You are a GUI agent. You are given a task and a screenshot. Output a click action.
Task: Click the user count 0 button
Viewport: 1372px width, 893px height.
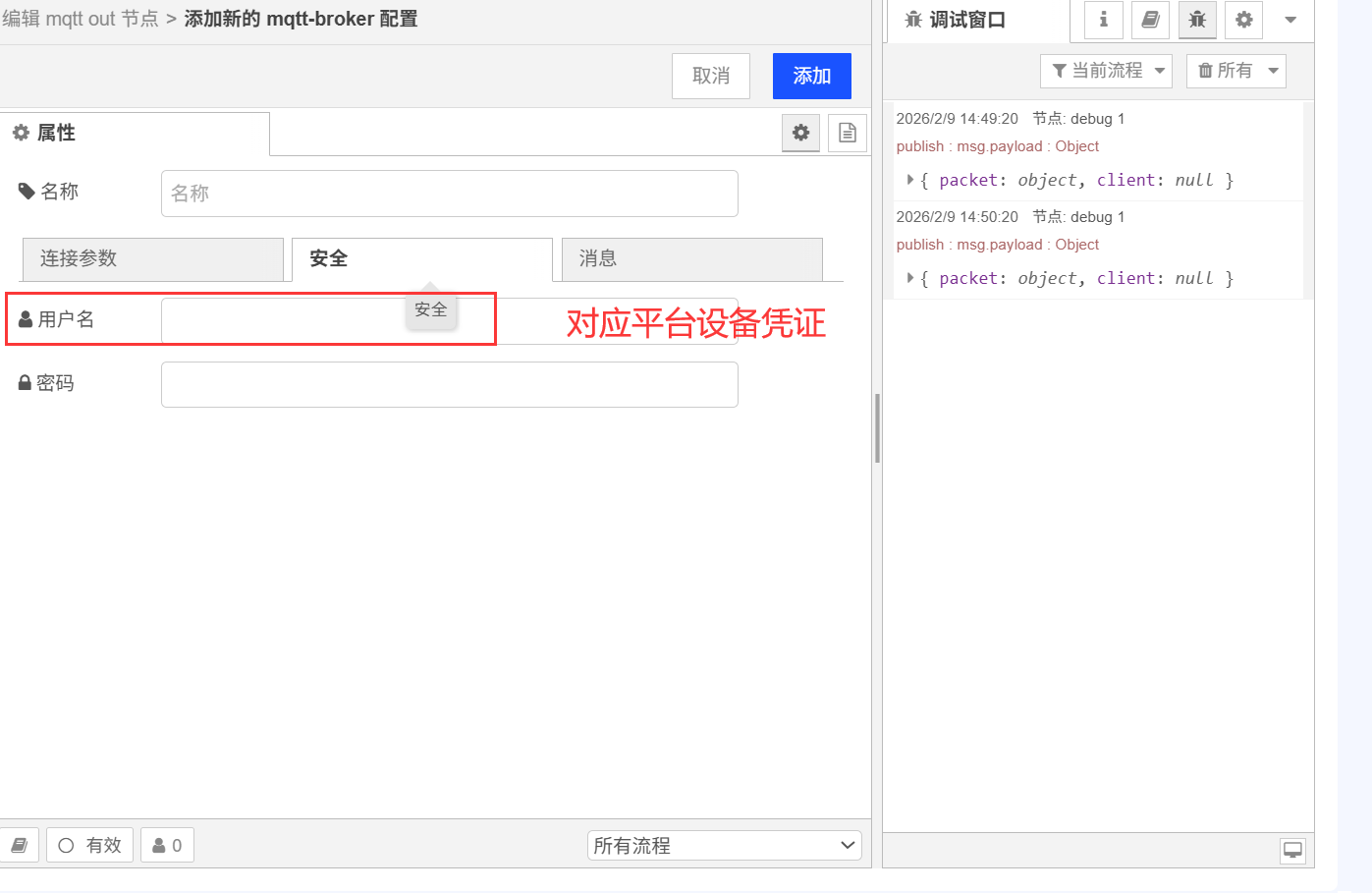click(167, 845)
